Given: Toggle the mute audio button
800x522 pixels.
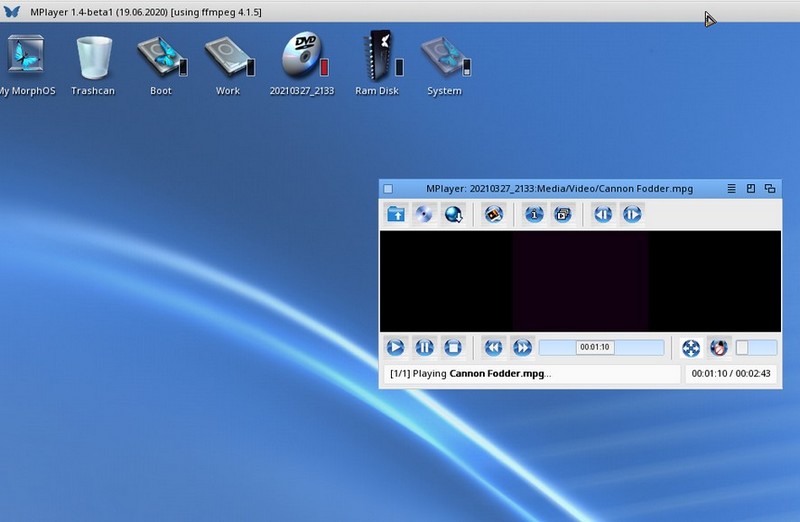Looking at the screenshot, I should click(x=718, y=348).
